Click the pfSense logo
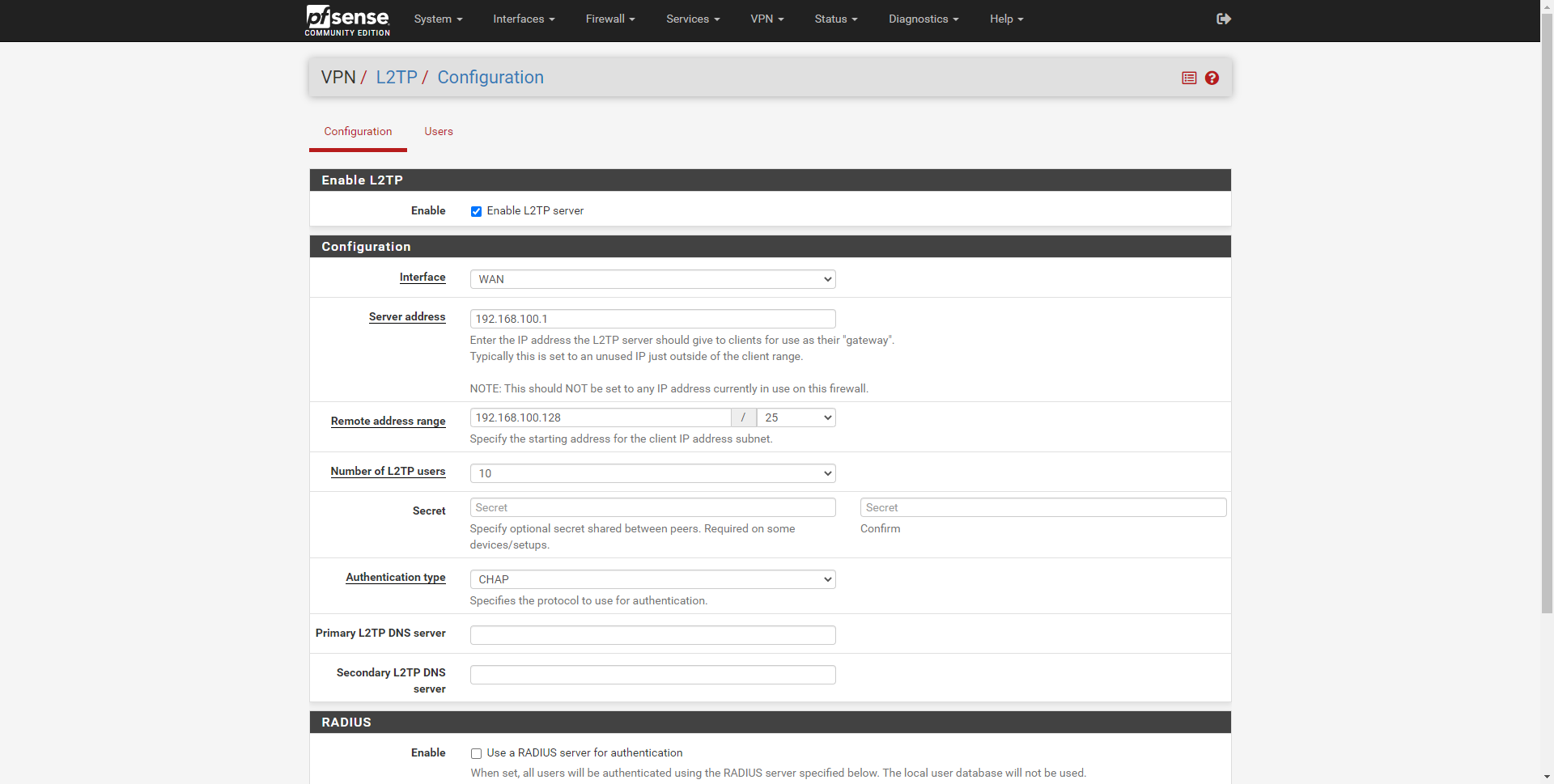The height and width of the screenshot is (784, 1554). point(347,20)
